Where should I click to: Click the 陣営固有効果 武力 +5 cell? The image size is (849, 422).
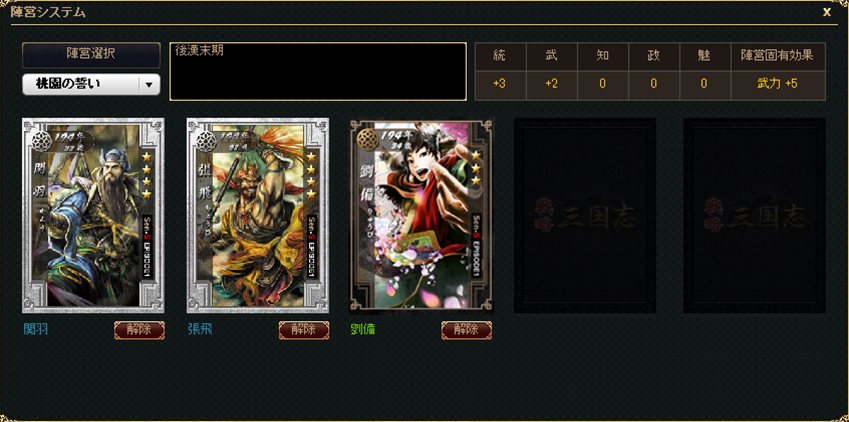click(x=778, y=85)
